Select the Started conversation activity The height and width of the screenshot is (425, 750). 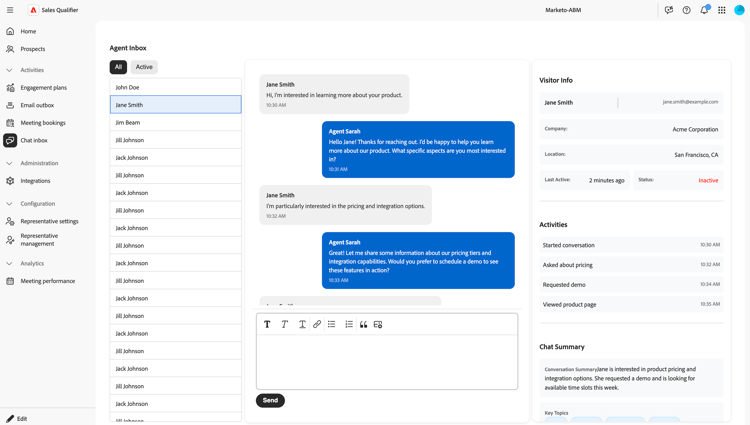pos(631,245)
